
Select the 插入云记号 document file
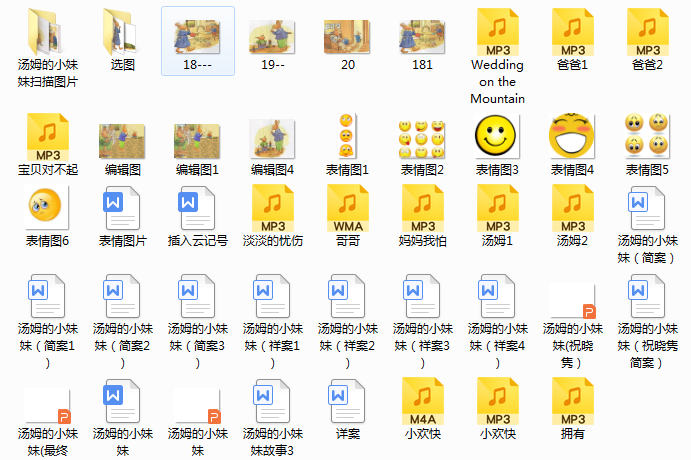tap(197, 211)
